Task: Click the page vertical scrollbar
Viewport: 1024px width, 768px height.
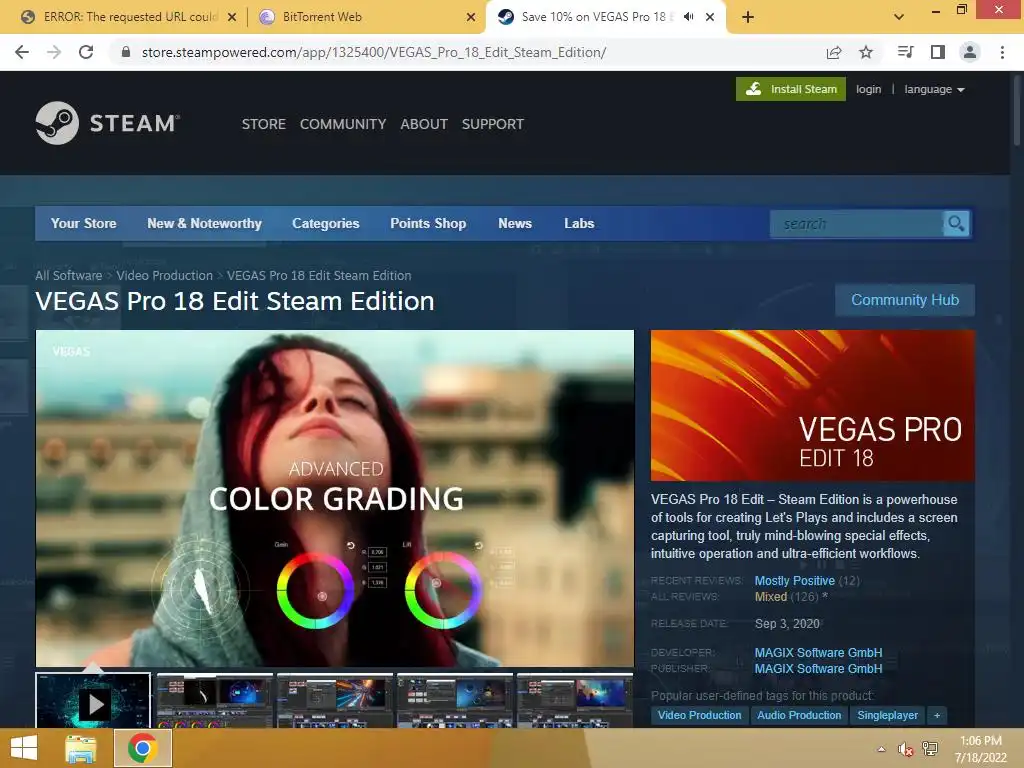Action: point(1017,110)
